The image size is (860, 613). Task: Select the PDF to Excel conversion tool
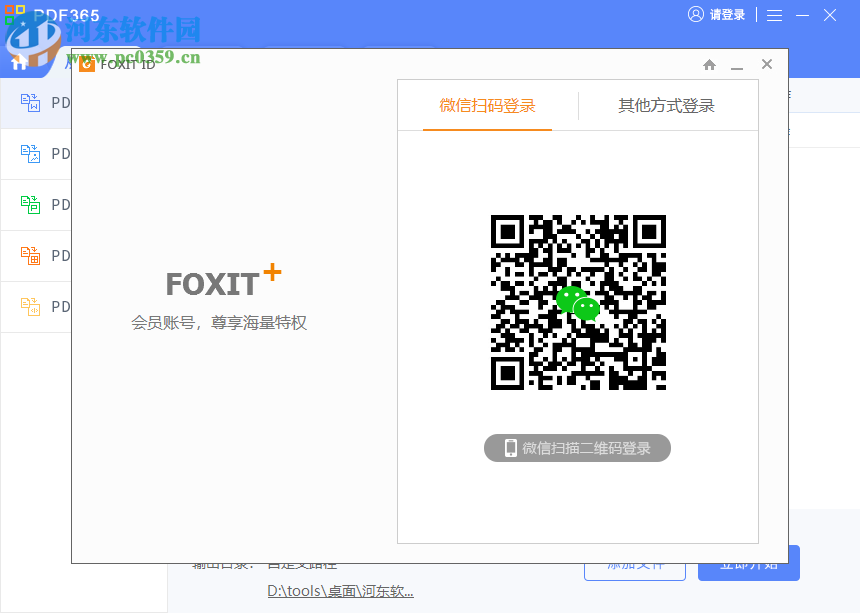(x=40, y=255)
